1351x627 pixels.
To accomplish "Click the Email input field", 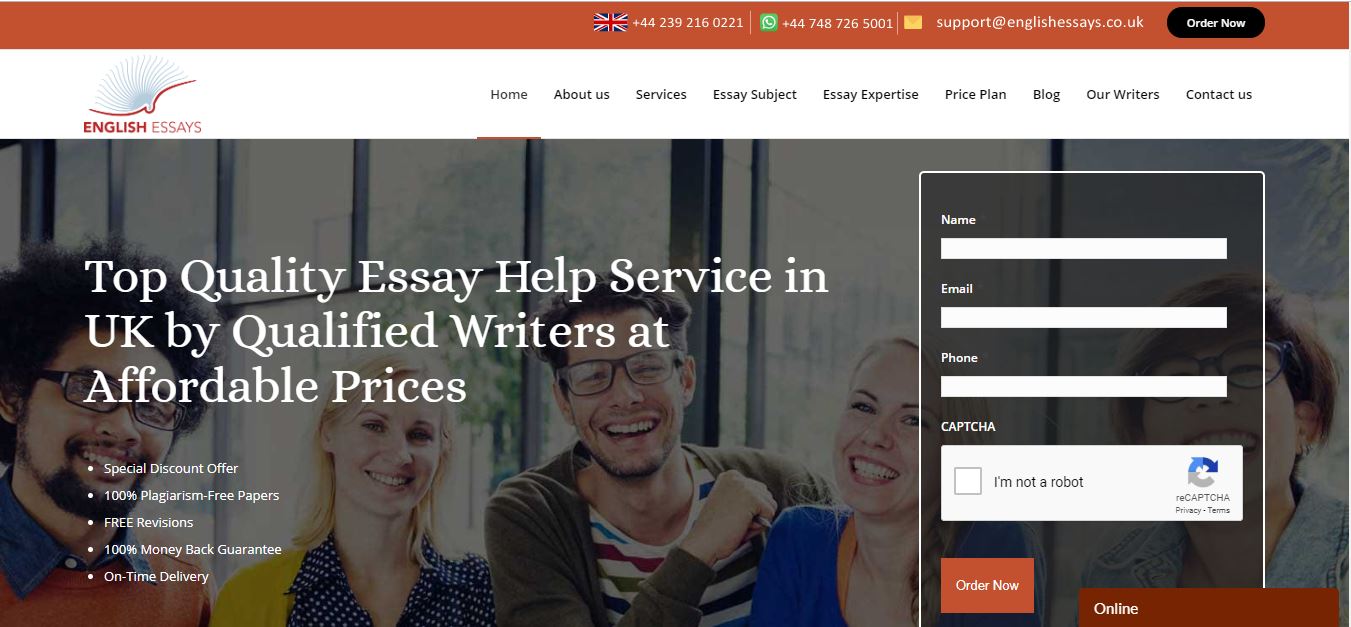I will (x=1083, y=317).
